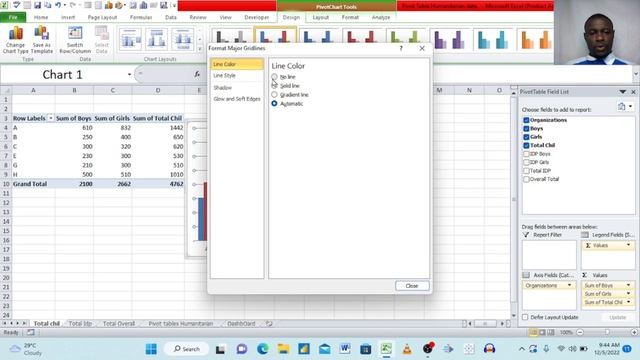
Task: Click the taskbar Search box
Action: point(186,349)
